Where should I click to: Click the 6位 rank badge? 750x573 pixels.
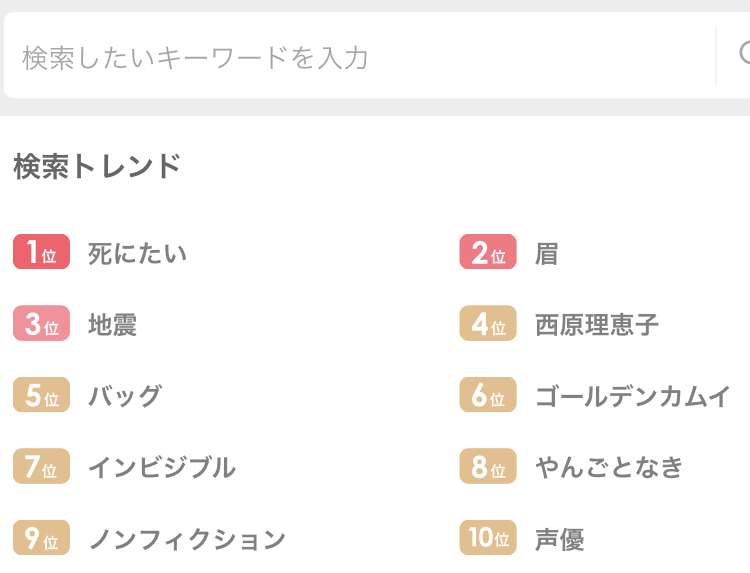488,395
